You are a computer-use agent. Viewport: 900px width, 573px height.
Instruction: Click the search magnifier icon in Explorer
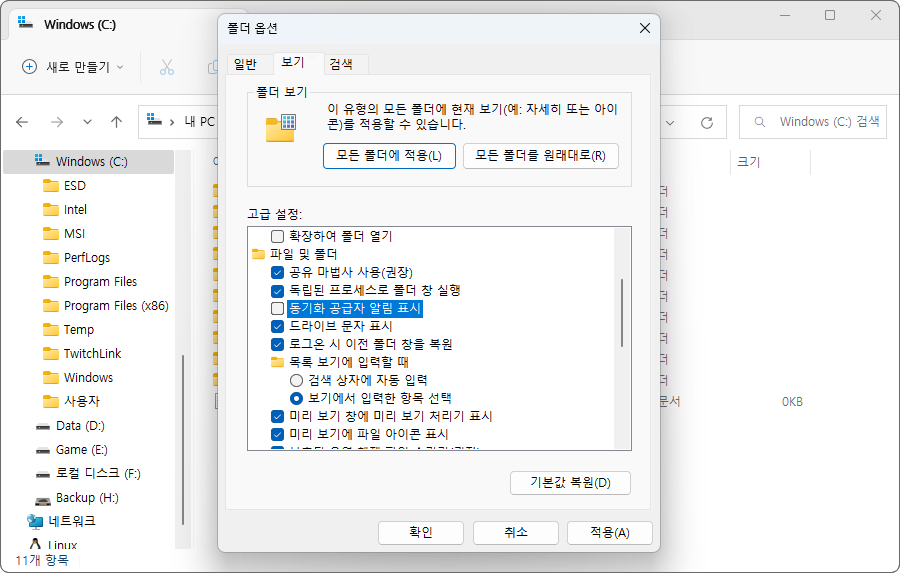coord(759,122)
